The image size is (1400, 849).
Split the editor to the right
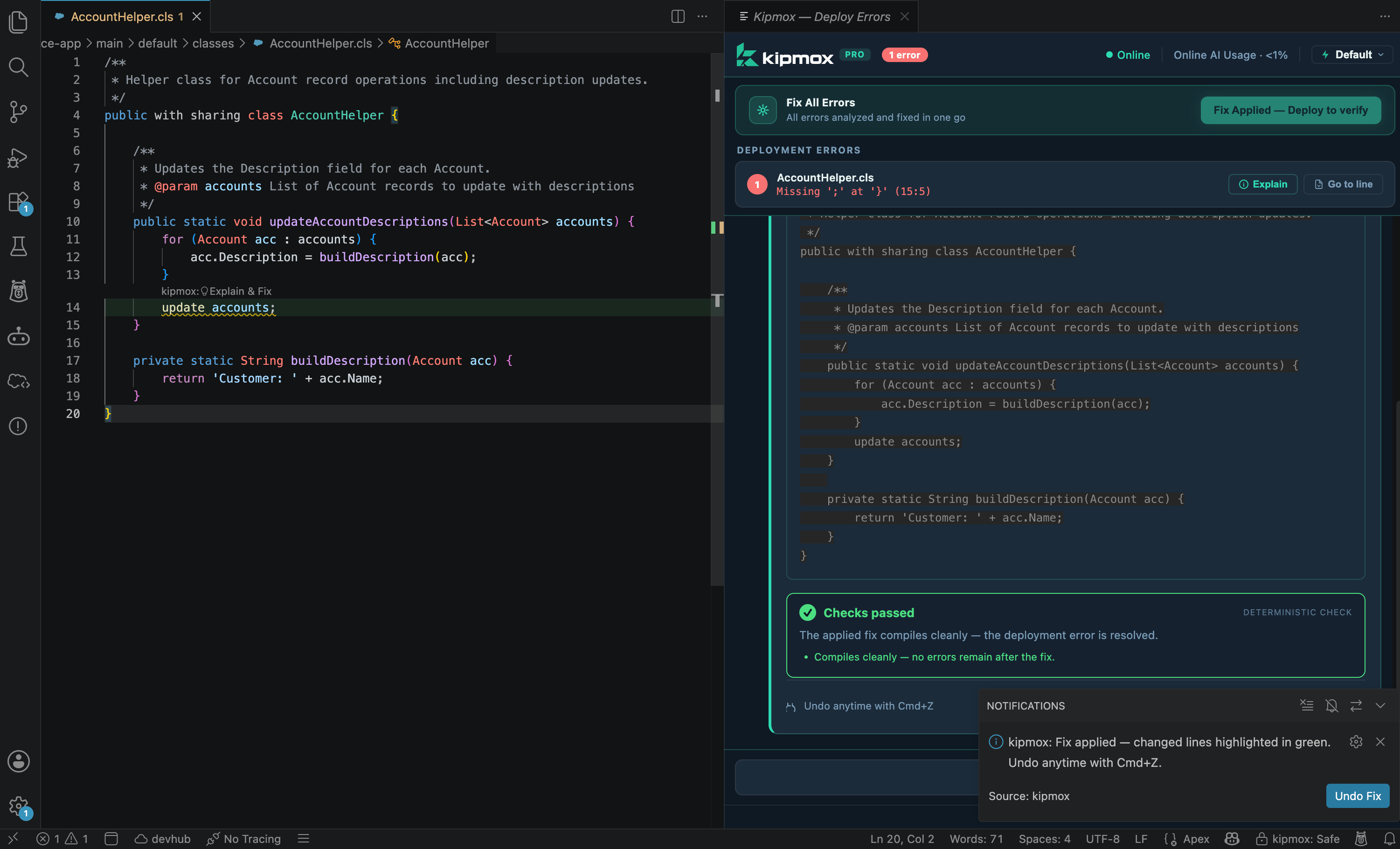tap(678, 16)
